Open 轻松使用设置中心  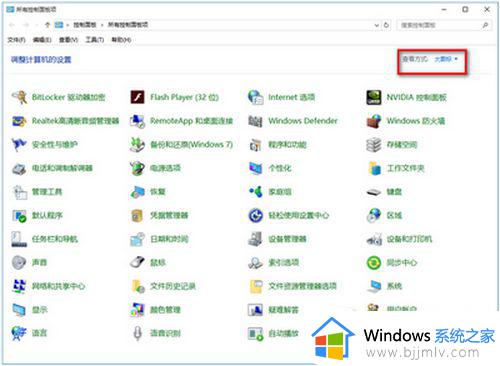tap(288, 216)
